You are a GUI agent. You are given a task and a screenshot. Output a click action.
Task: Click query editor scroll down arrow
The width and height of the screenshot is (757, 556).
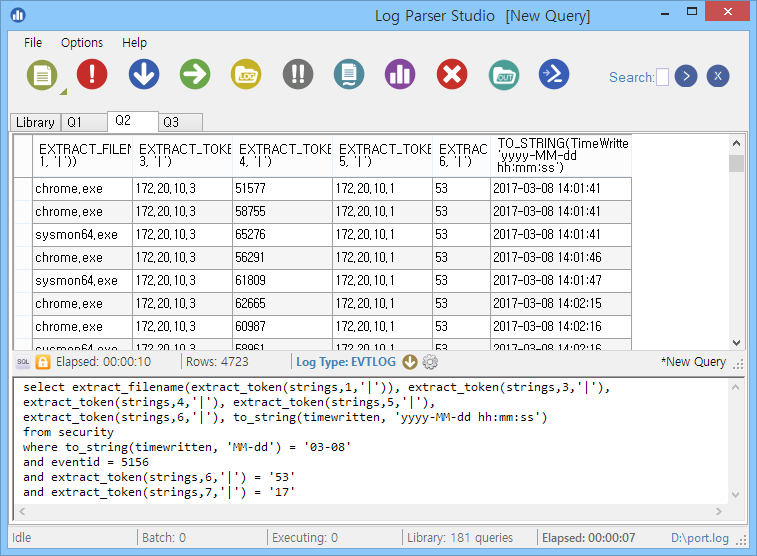tap(735, 495)
